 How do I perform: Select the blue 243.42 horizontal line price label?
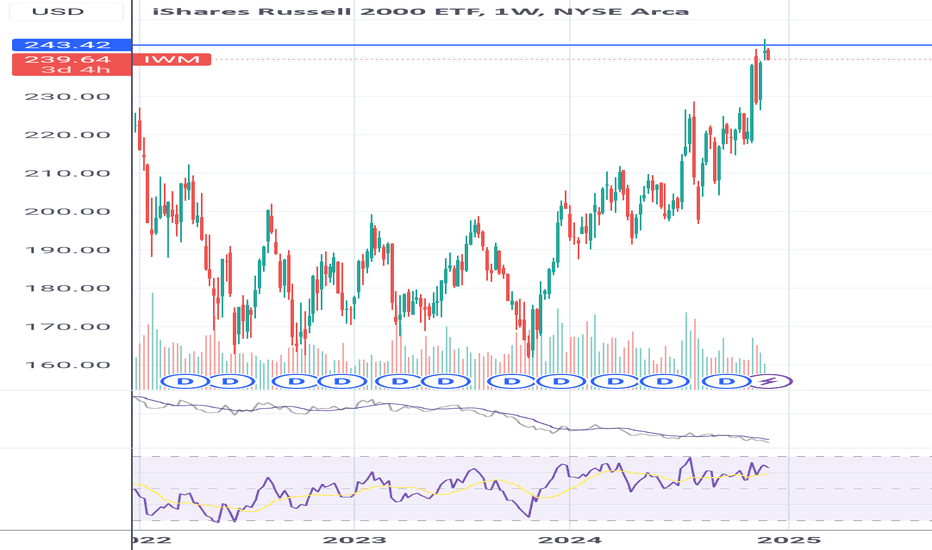(x=71, y=45)
